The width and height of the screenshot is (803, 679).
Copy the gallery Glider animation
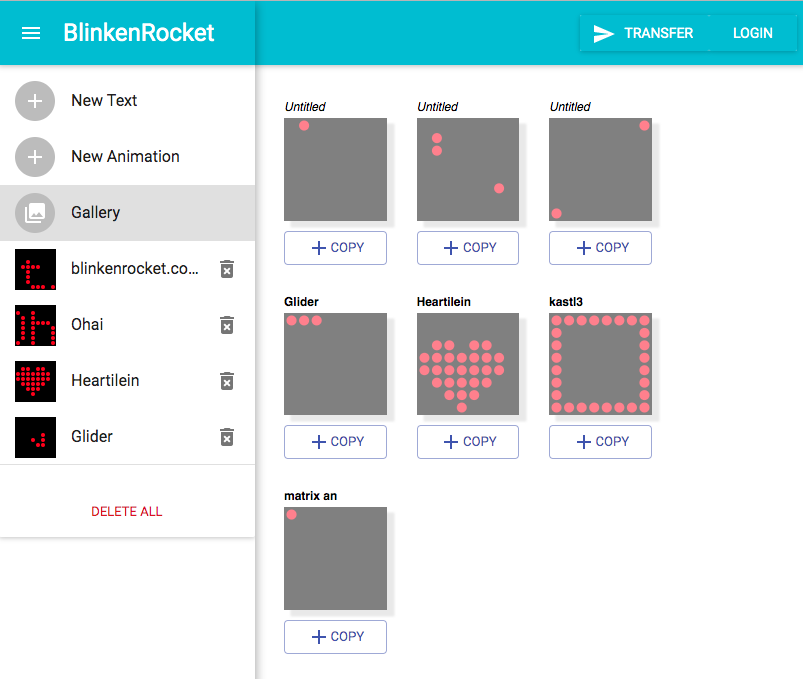point(335,442)
